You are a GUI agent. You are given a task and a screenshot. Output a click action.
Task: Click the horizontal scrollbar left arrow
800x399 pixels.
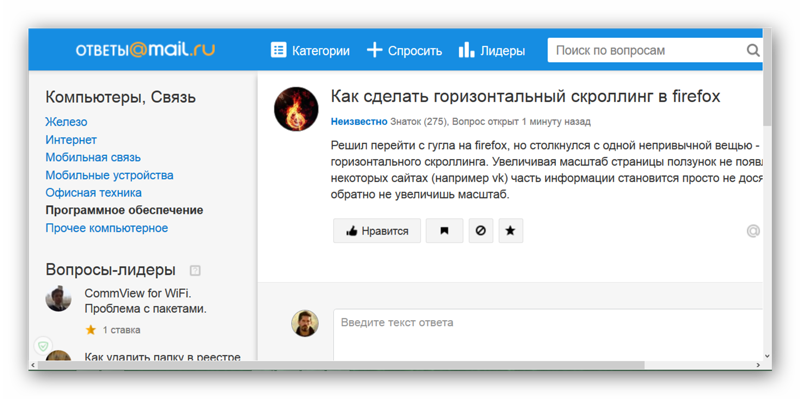point(32,365)
